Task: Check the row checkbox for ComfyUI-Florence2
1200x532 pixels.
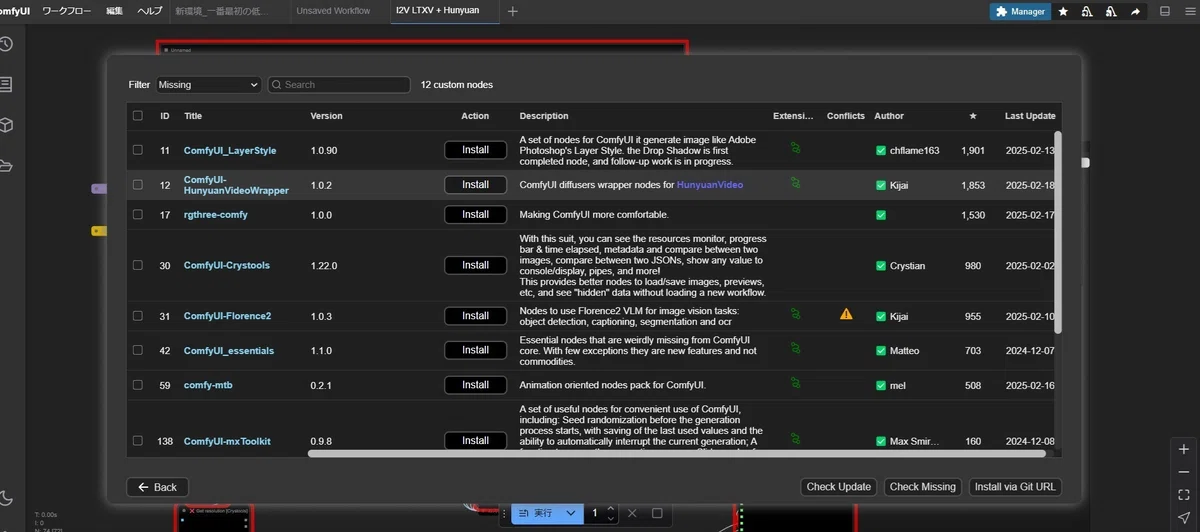Action: pyautogui.click(x=138, y=316)
